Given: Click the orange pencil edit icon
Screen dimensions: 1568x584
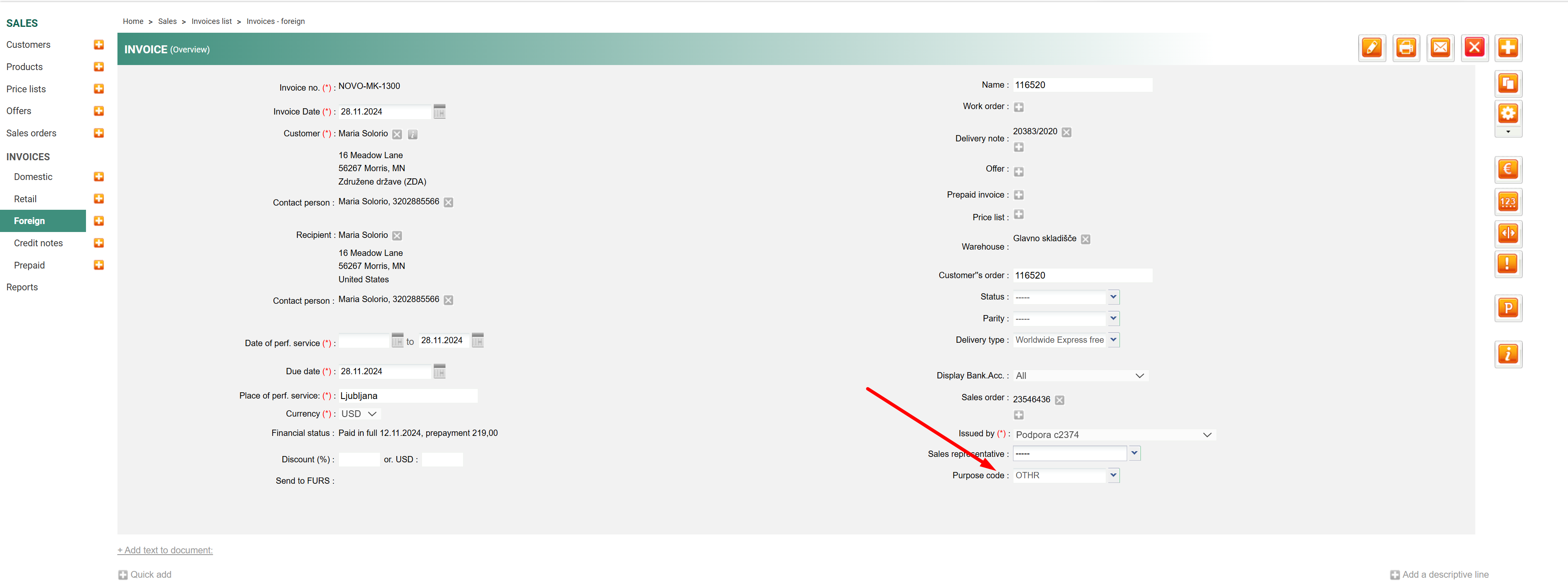Looking at the screenshot, I should point(1371,47).
